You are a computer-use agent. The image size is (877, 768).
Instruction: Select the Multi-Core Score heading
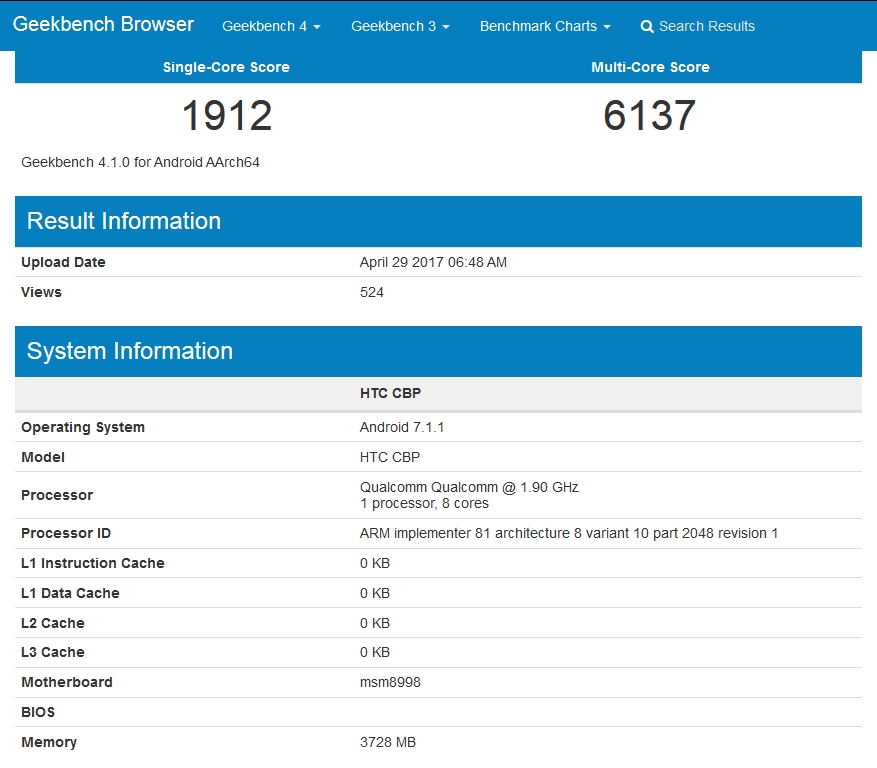650,67
